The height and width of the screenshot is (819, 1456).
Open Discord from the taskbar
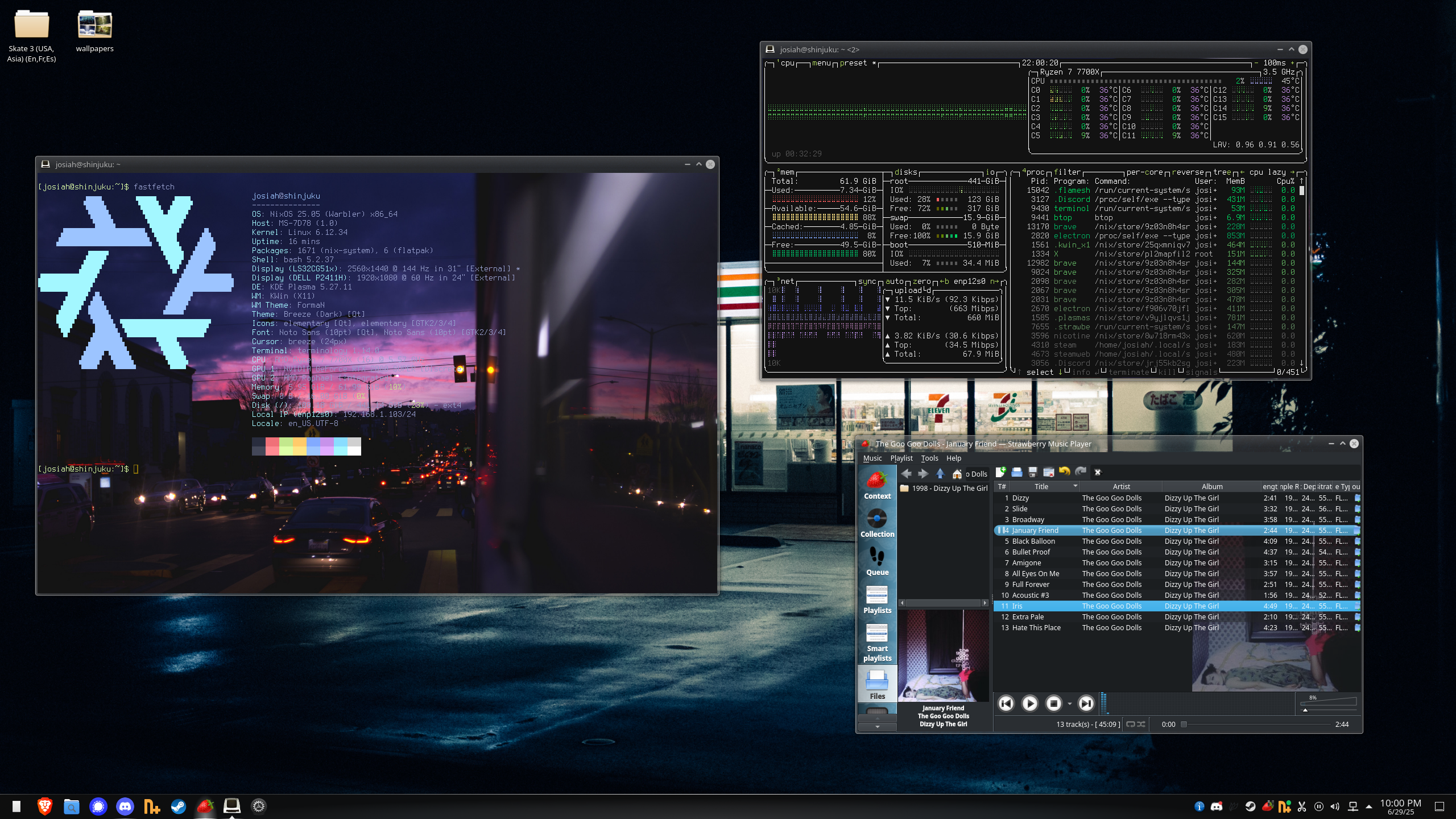pos(125,806)
